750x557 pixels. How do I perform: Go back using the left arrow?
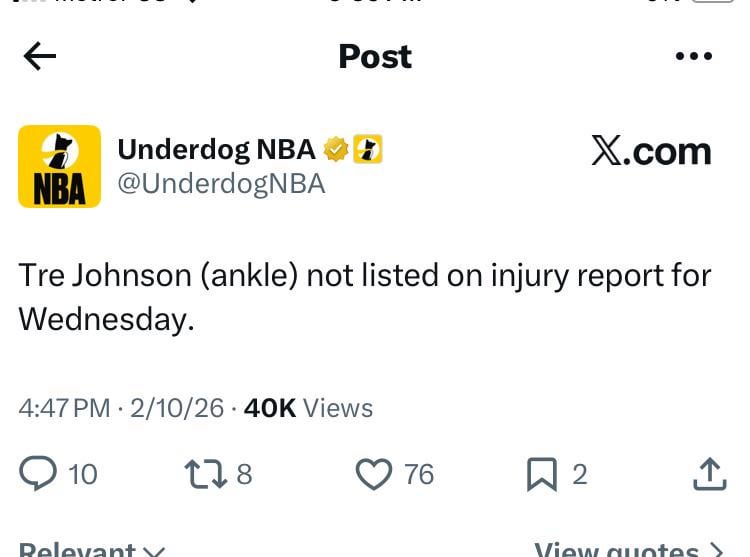pos(40,57)
